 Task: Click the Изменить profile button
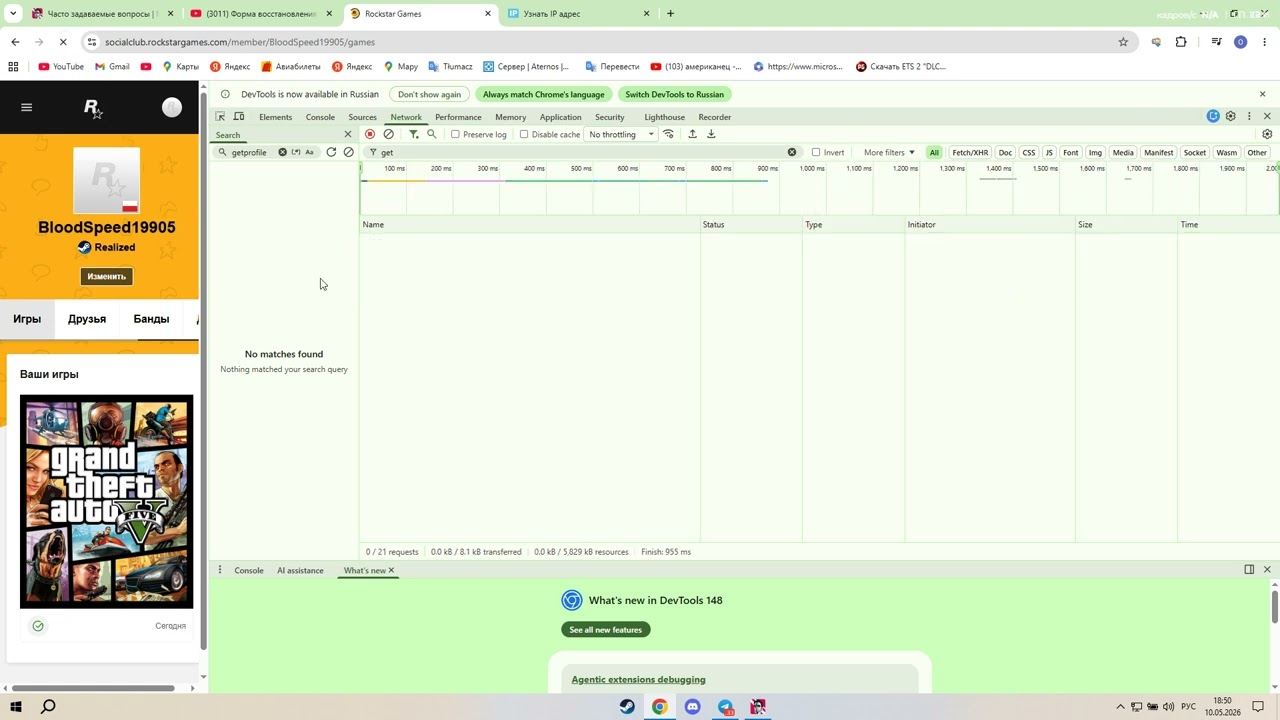(106, 276)
